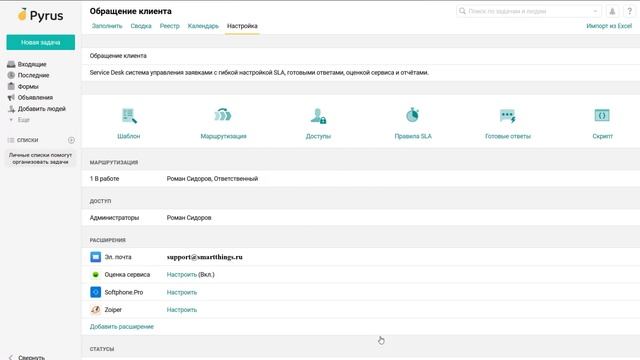The width and height of the screenshot is (640, 360).
Task: Open the Шаблон template editor icon
Action: [129, 116]
